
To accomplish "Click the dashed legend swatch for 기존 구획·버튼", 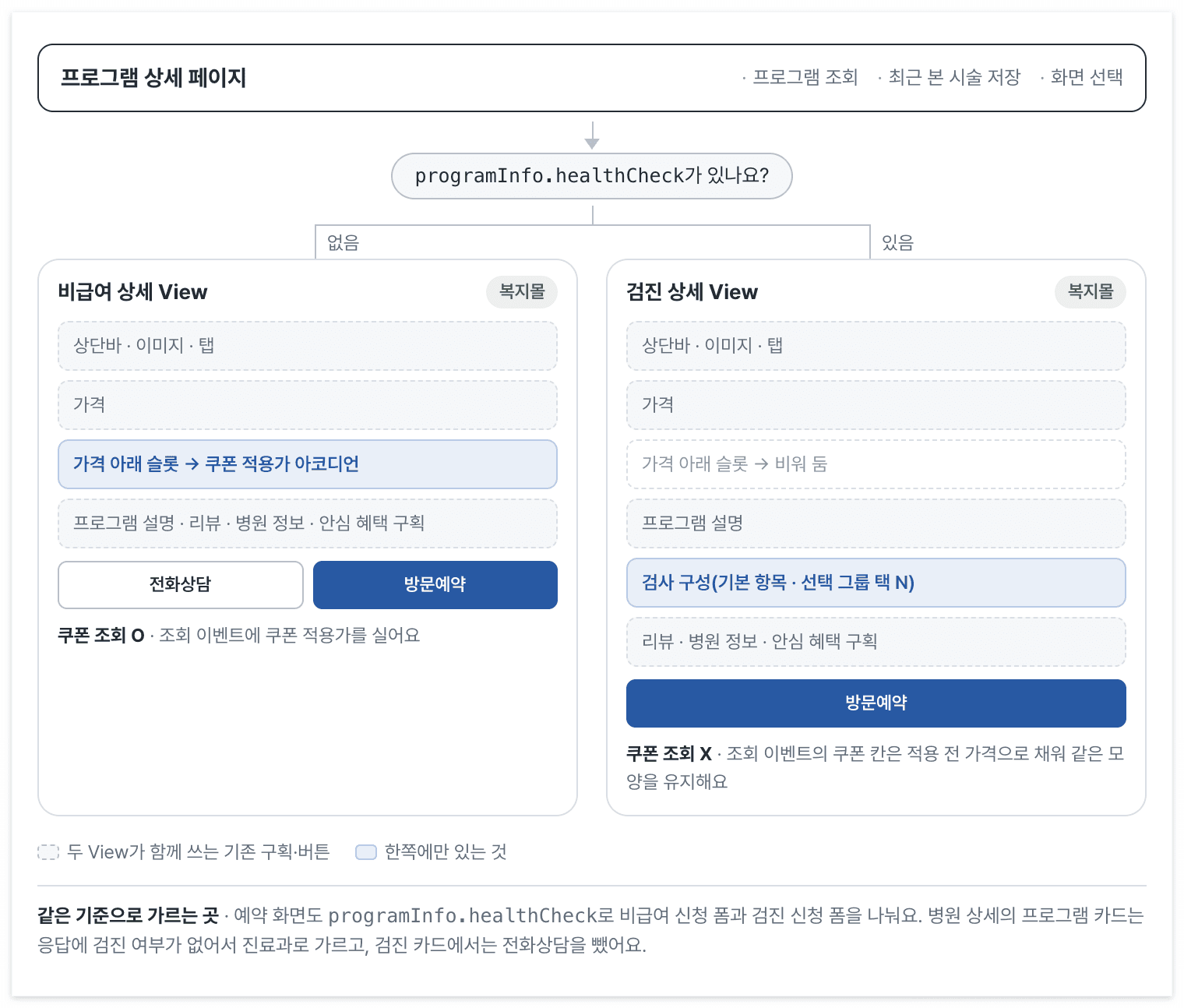I will (x=48, y=852).
